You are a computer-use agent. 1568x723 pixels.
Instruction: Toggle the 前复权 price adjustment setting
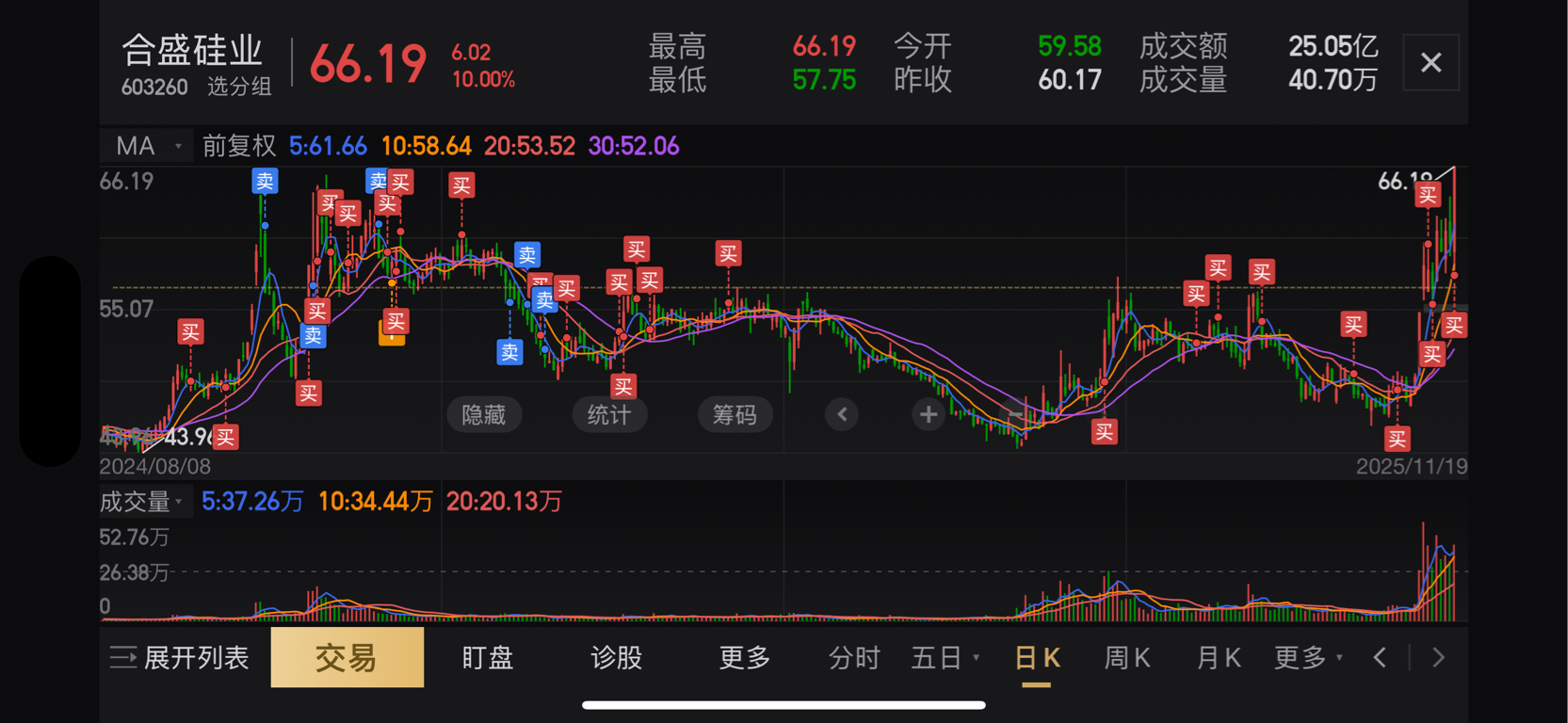click(239, 146)
